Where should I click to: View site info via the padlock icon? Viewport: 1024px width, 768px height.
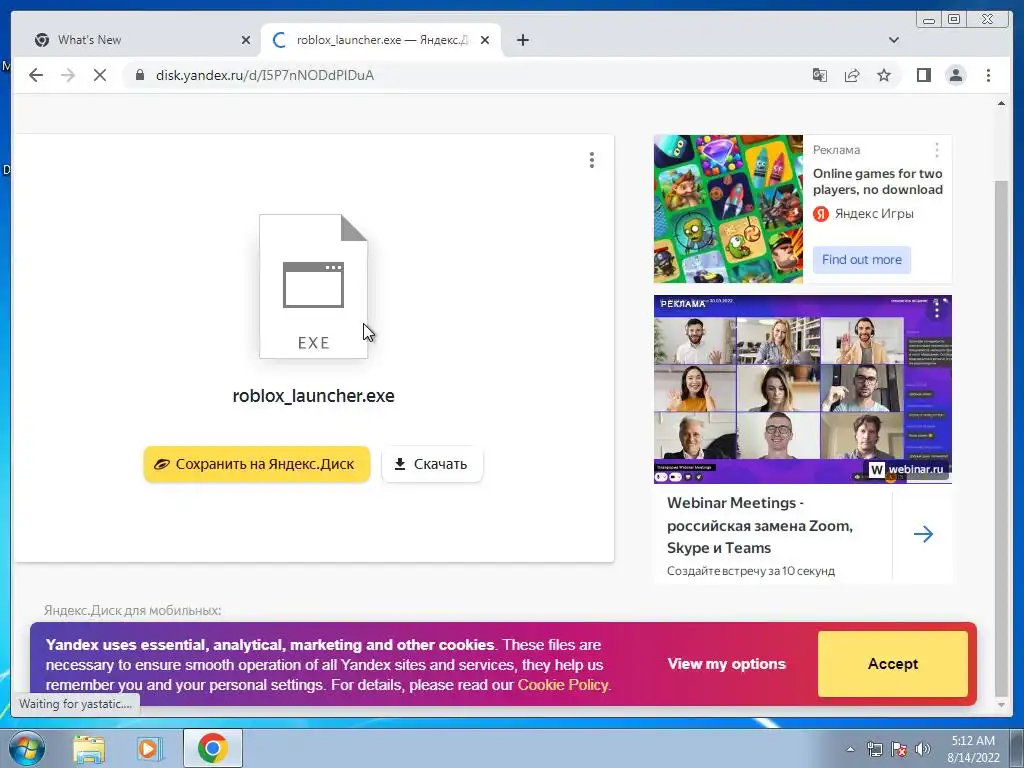click(x=139, y=75)
